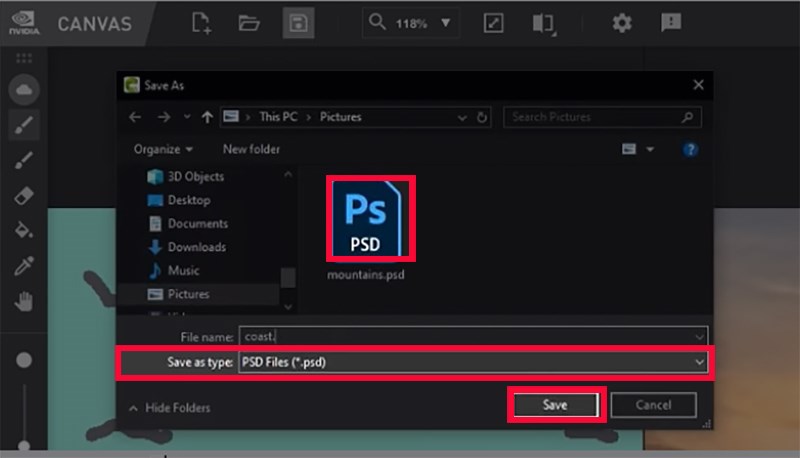Click the Cancel button

653,405
